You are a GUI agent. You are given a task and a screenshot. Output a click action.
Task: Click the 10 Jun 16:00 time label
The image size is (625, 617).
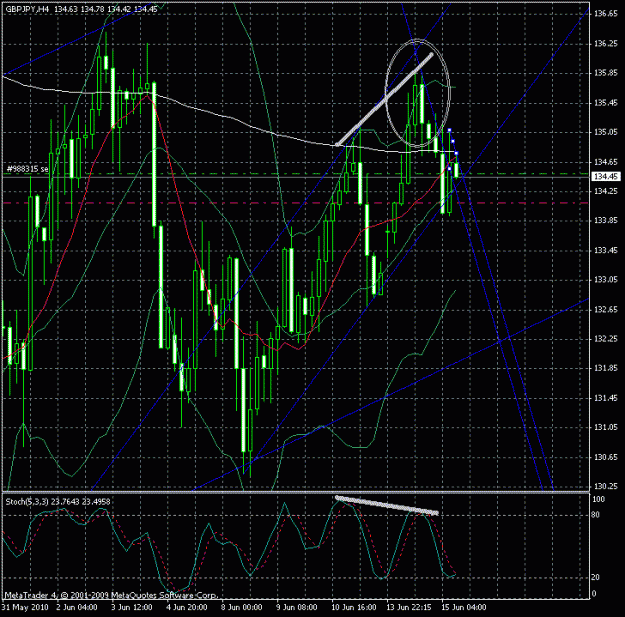354,607
